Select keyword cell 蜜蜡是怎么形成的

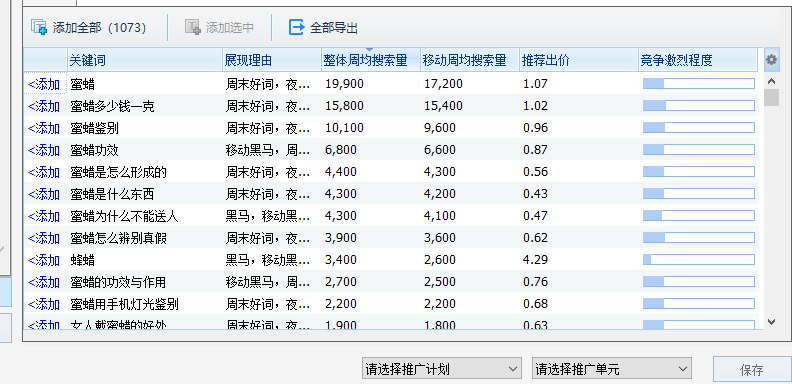pos(119,172)
